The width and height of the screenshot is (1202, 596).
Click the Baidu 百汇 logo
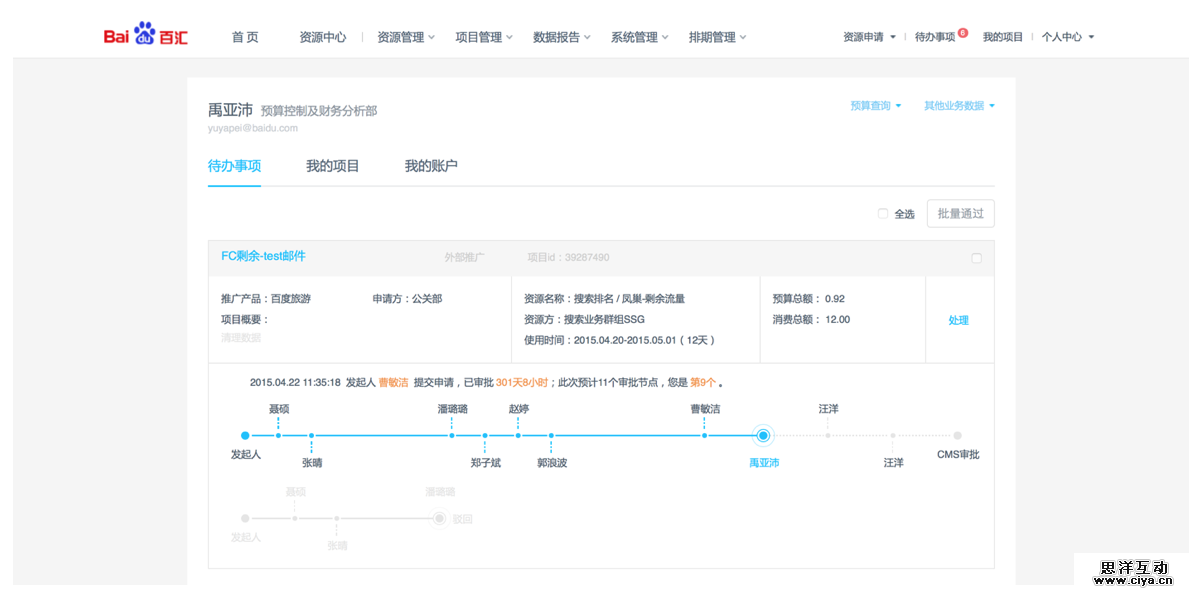click(146, 36)
